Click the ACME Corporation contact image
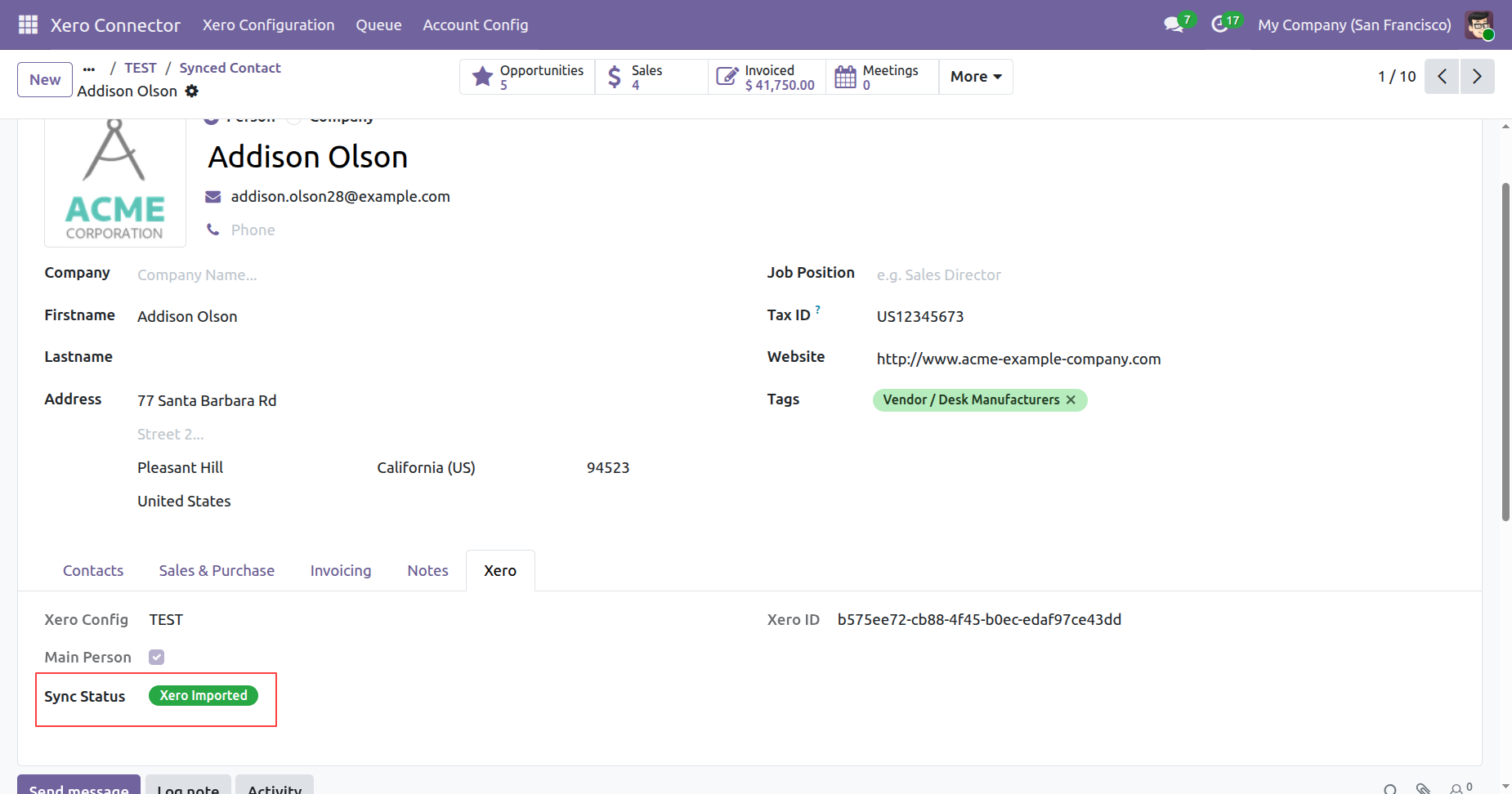1512x794 pixels. [x=114, y=182]
